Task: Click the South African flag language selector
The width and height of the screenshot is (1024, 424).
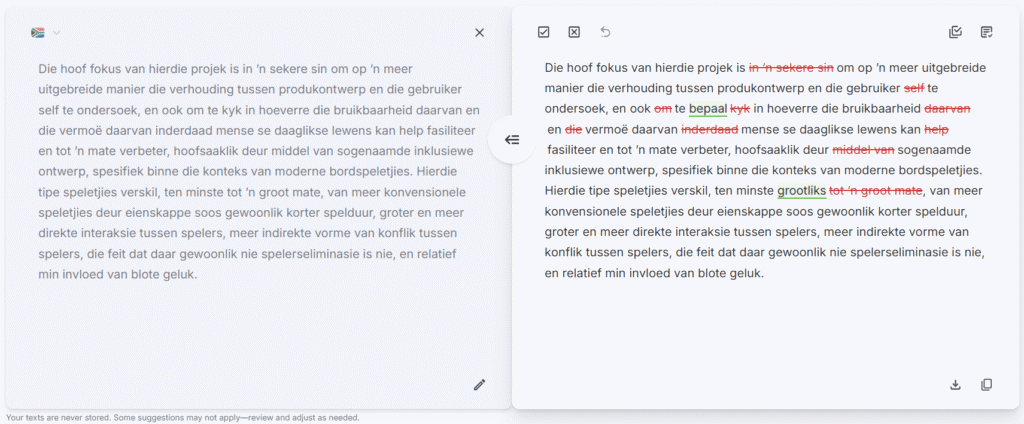Action: click(x=38, y=33)
